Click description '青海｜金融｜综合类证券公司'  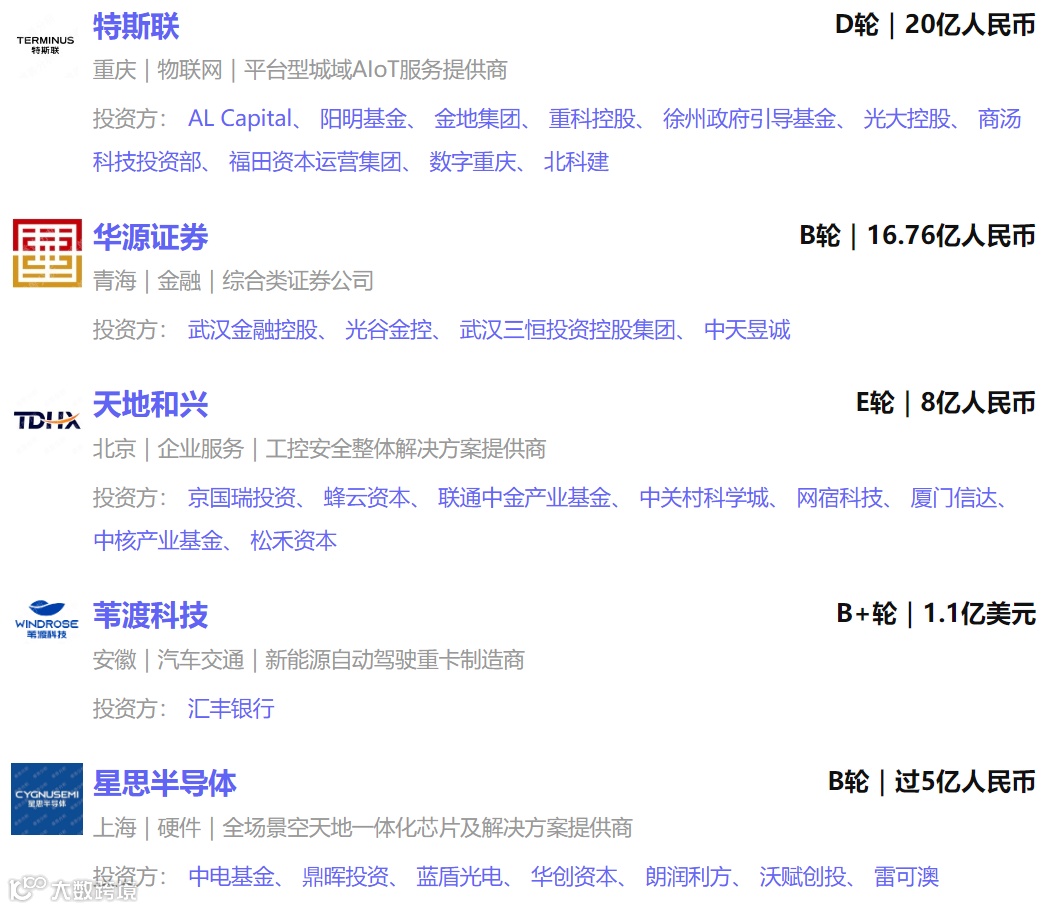point(233,280)
